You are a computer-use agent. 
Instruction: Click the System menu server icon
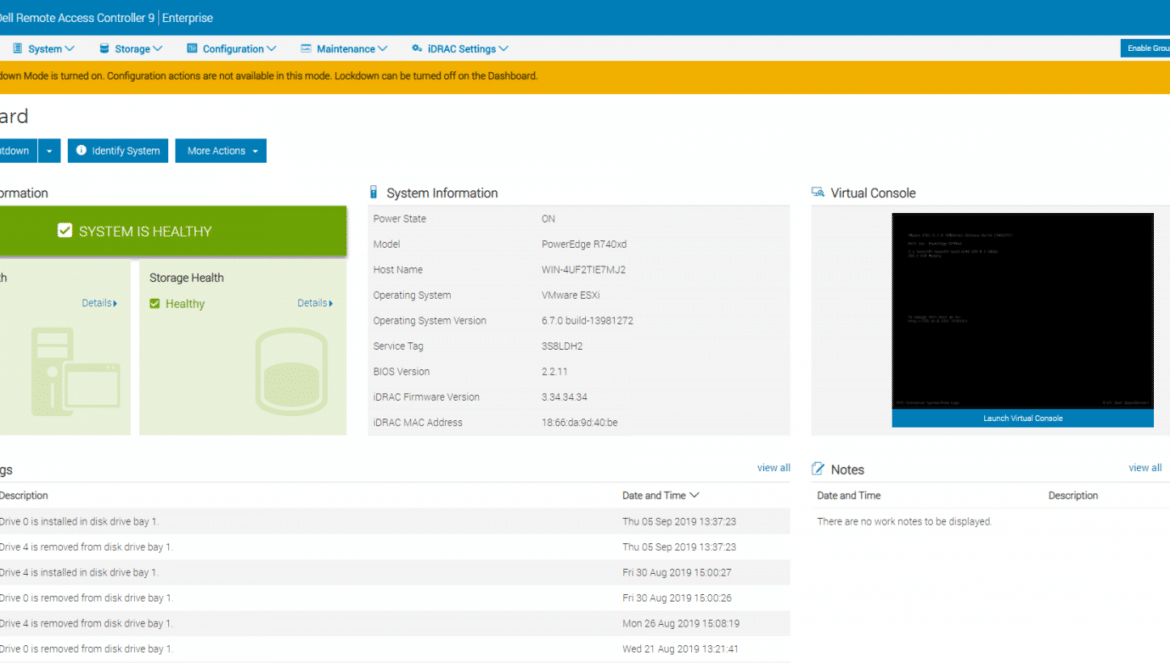(17, 48)
